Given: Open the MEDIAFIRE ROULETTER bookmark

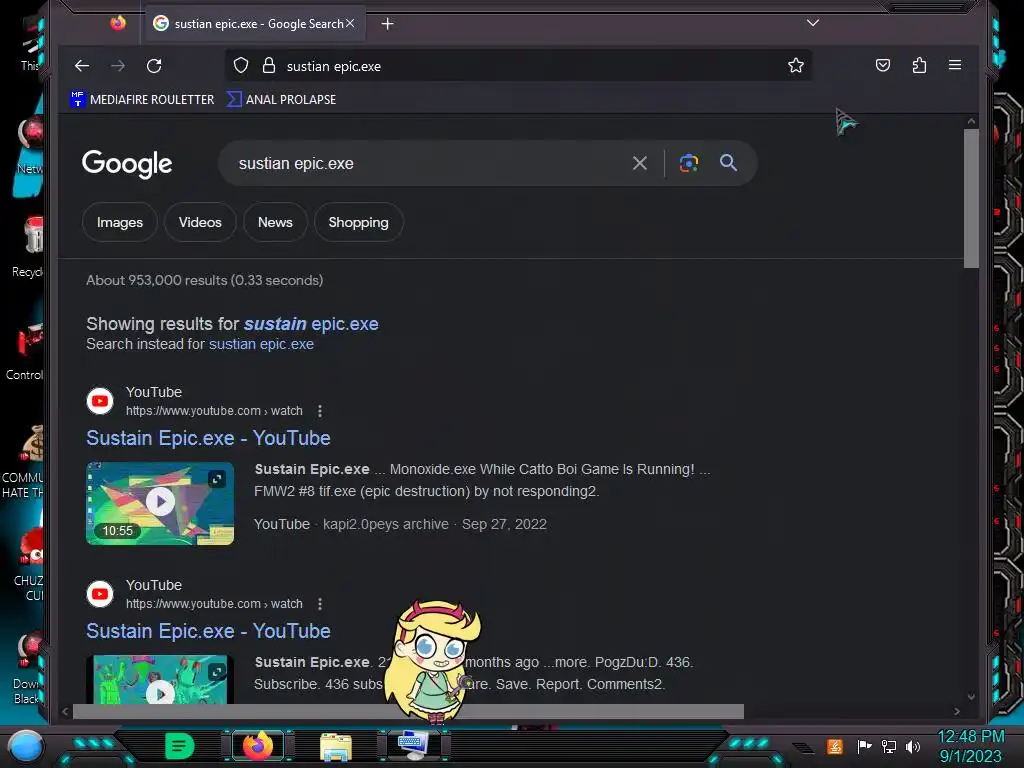Looking at the screenshot, I should 142,99.
